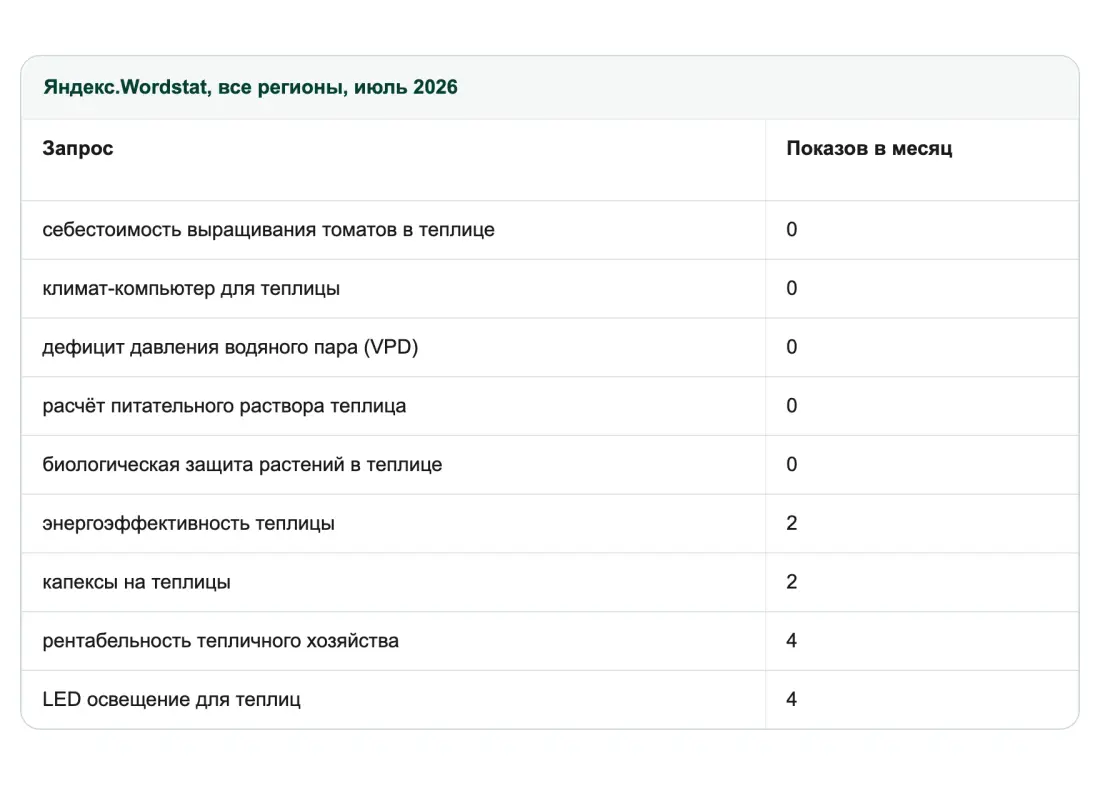
Task: Click query 'энергоэффективность теплицы'
Action: 188,524
